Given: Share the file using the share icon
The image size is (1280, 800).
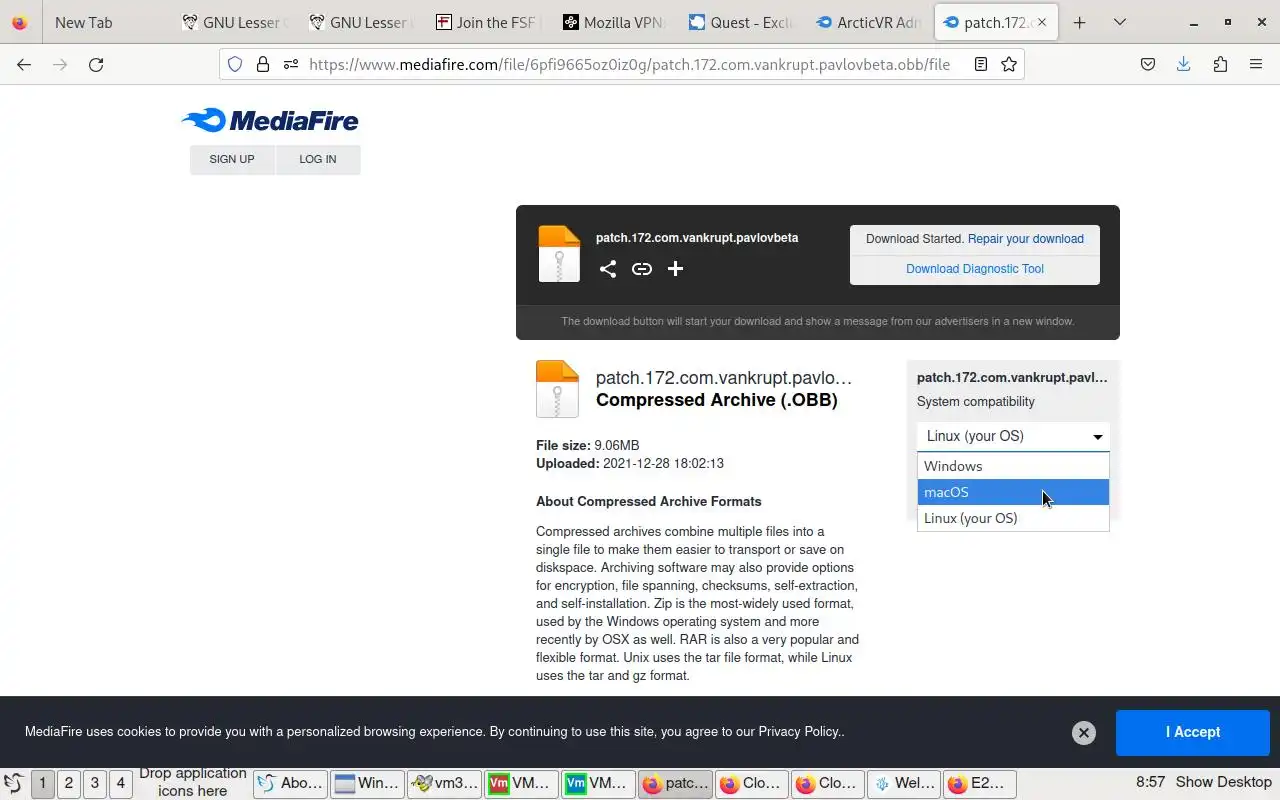Looking at the screenshot, I should pyautogui.click(x=608, y=268).
